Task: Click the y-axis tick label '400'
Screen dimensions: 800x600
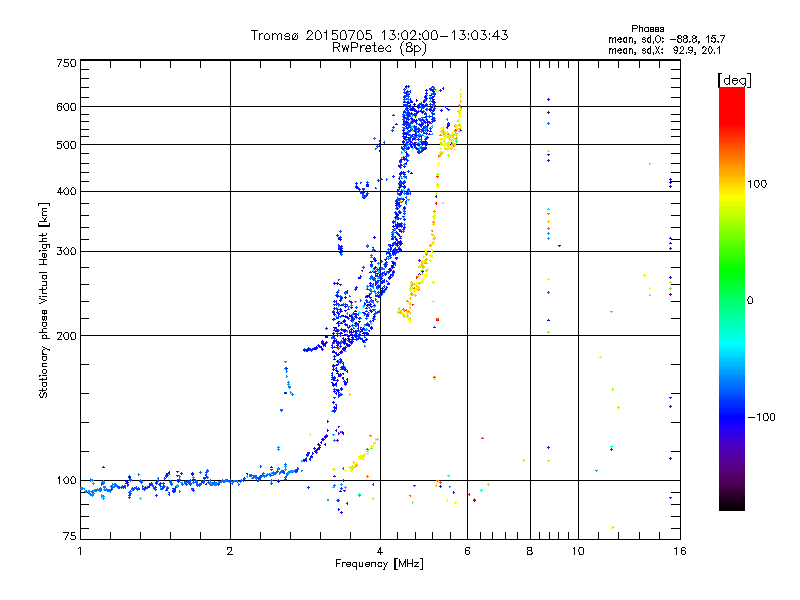Action: click(x=66, y=191)
